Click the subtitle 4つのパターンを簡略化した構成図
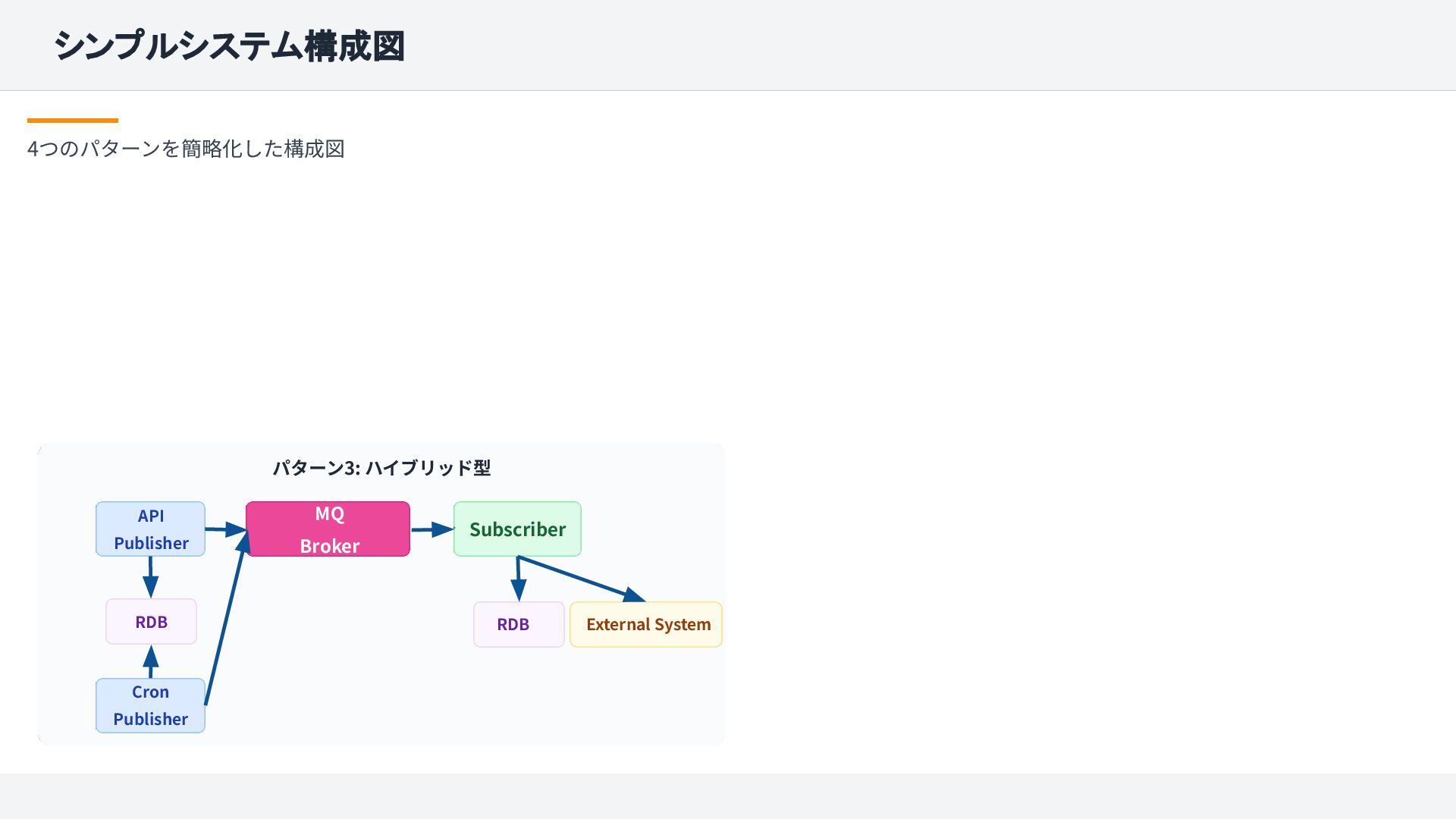The height and width of the screenshot is (819, 1456). pos(186,149)
